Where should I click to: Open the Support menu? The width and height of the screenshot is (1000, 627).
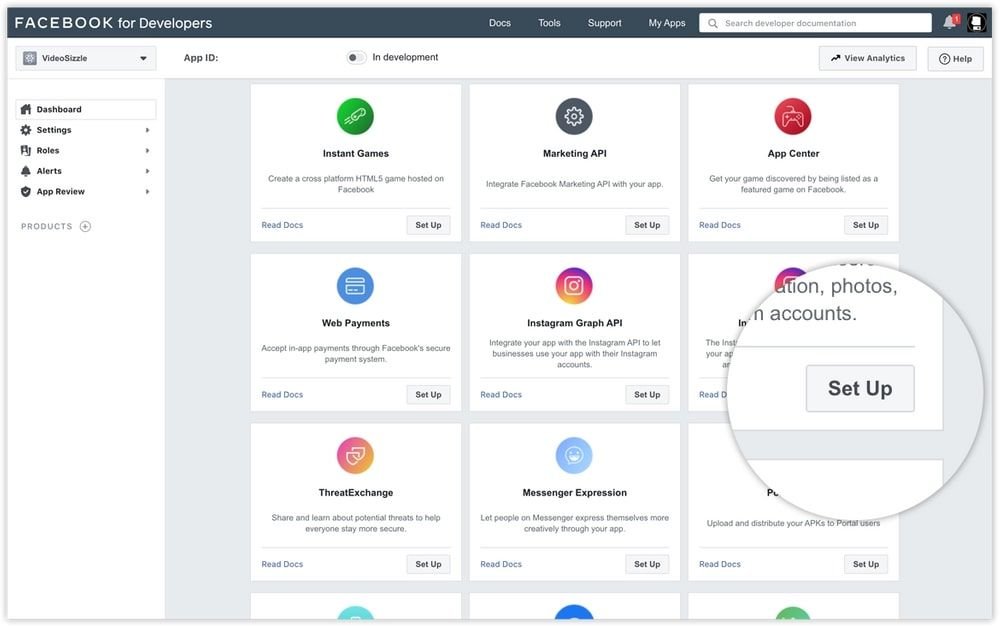tap(604, 23)
